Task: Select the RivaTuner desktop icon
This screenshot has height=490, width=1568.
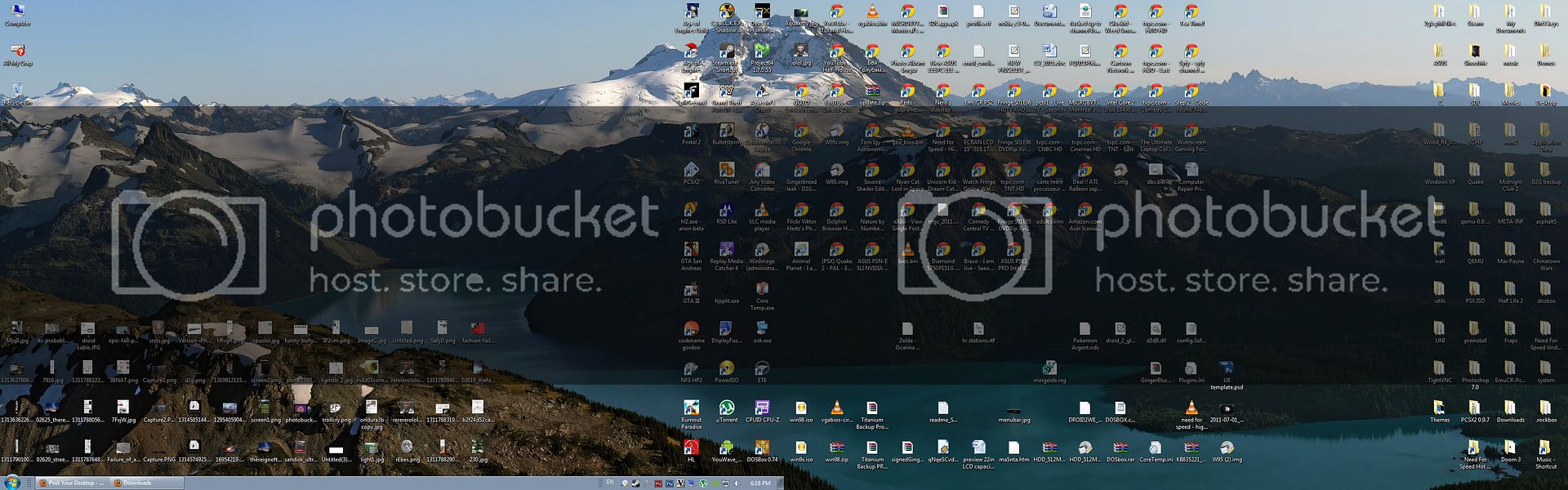Action: [x=726, y=171]
